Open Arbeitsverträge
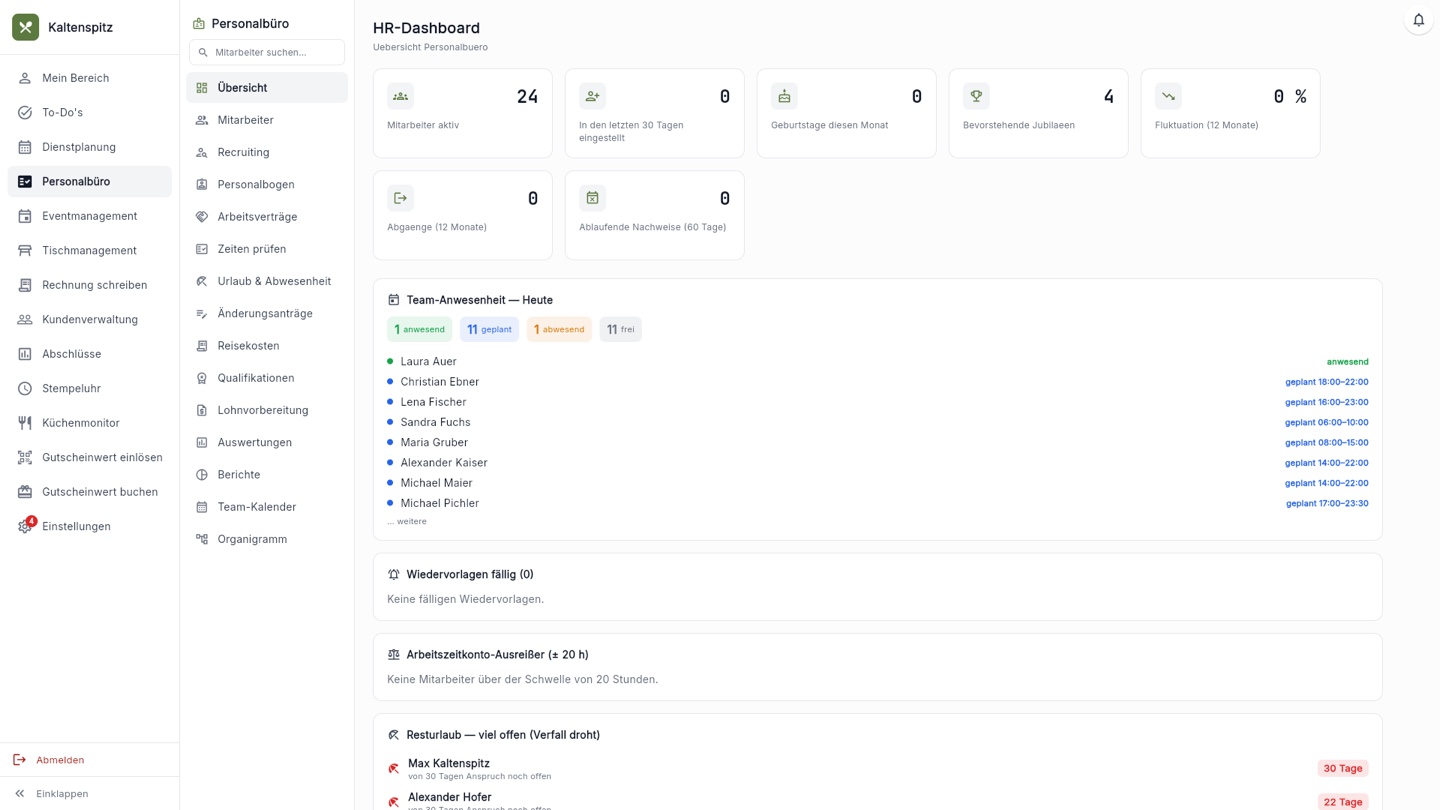This screenshot has width=1440, height=810. tap(267, 217)
